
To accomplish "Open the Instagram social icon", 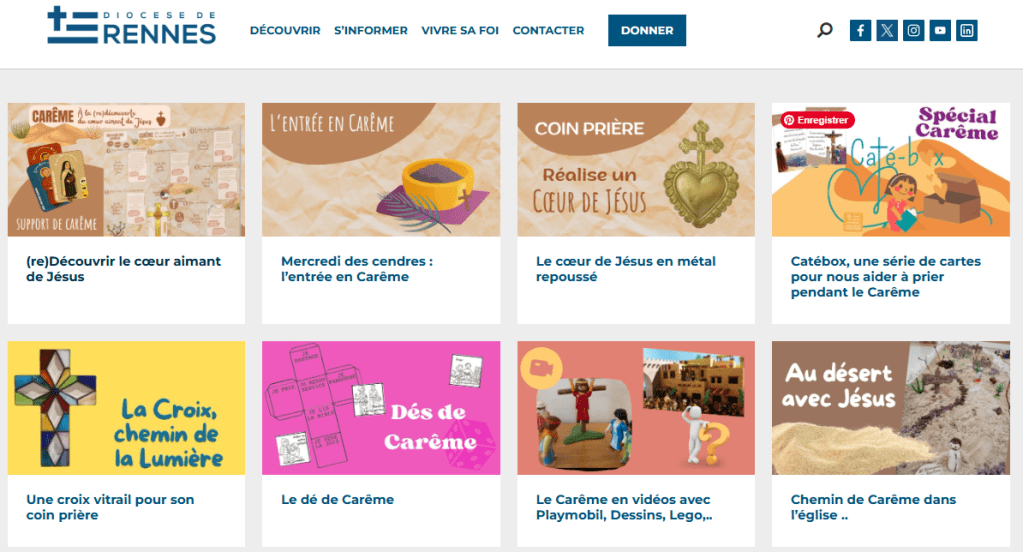I will (x=913, y=30).
